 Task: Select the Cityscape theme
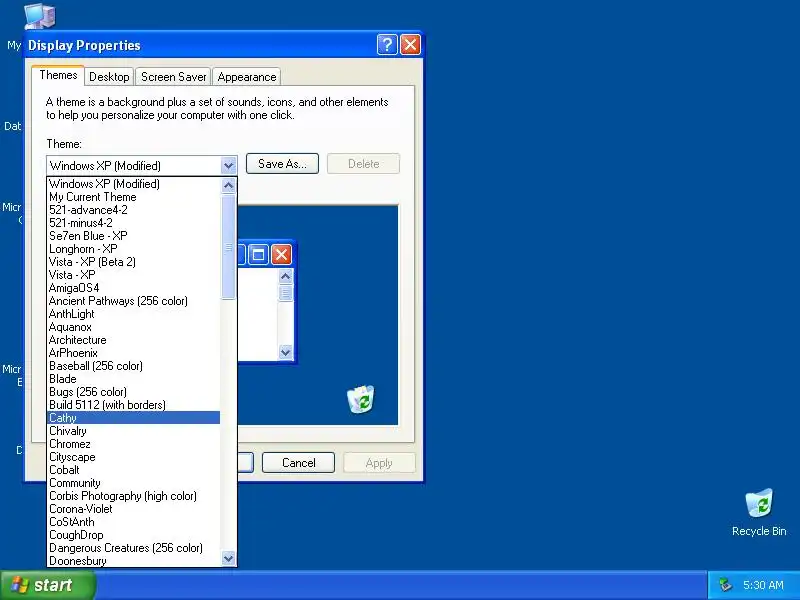(134, 457)
